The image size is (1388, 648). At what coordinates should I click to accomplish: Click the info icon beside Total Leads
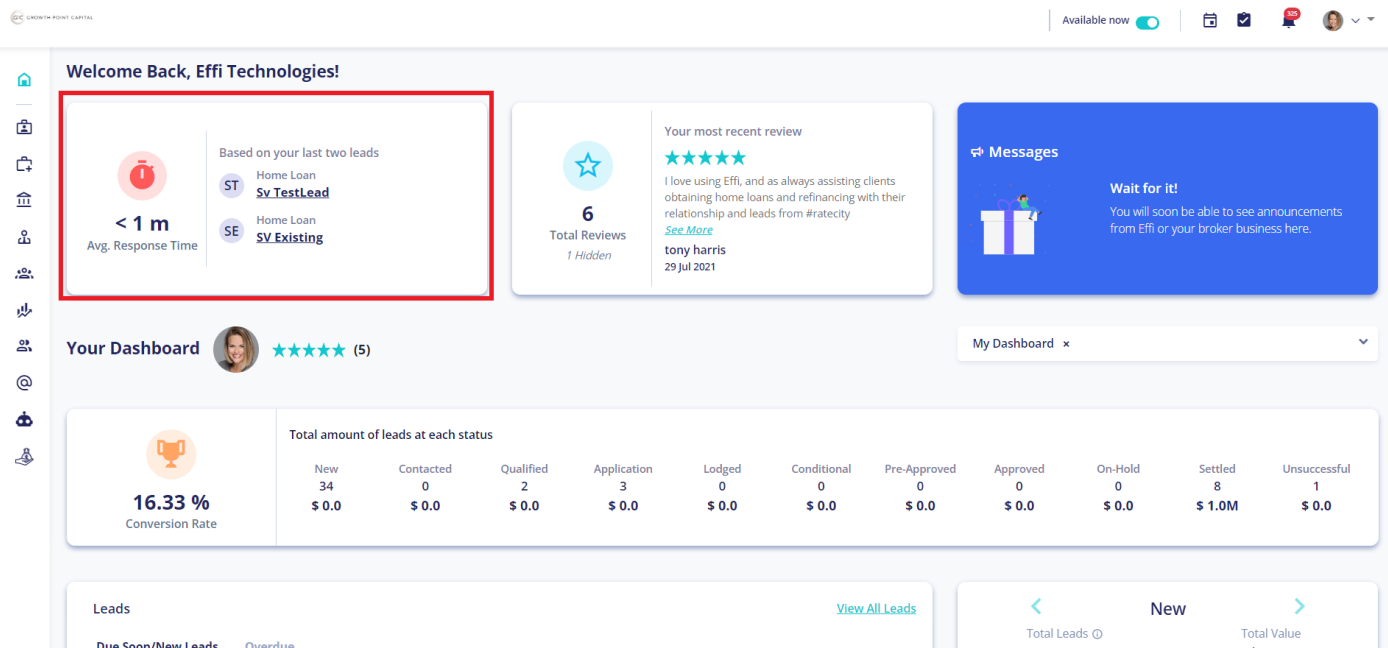1097,634
